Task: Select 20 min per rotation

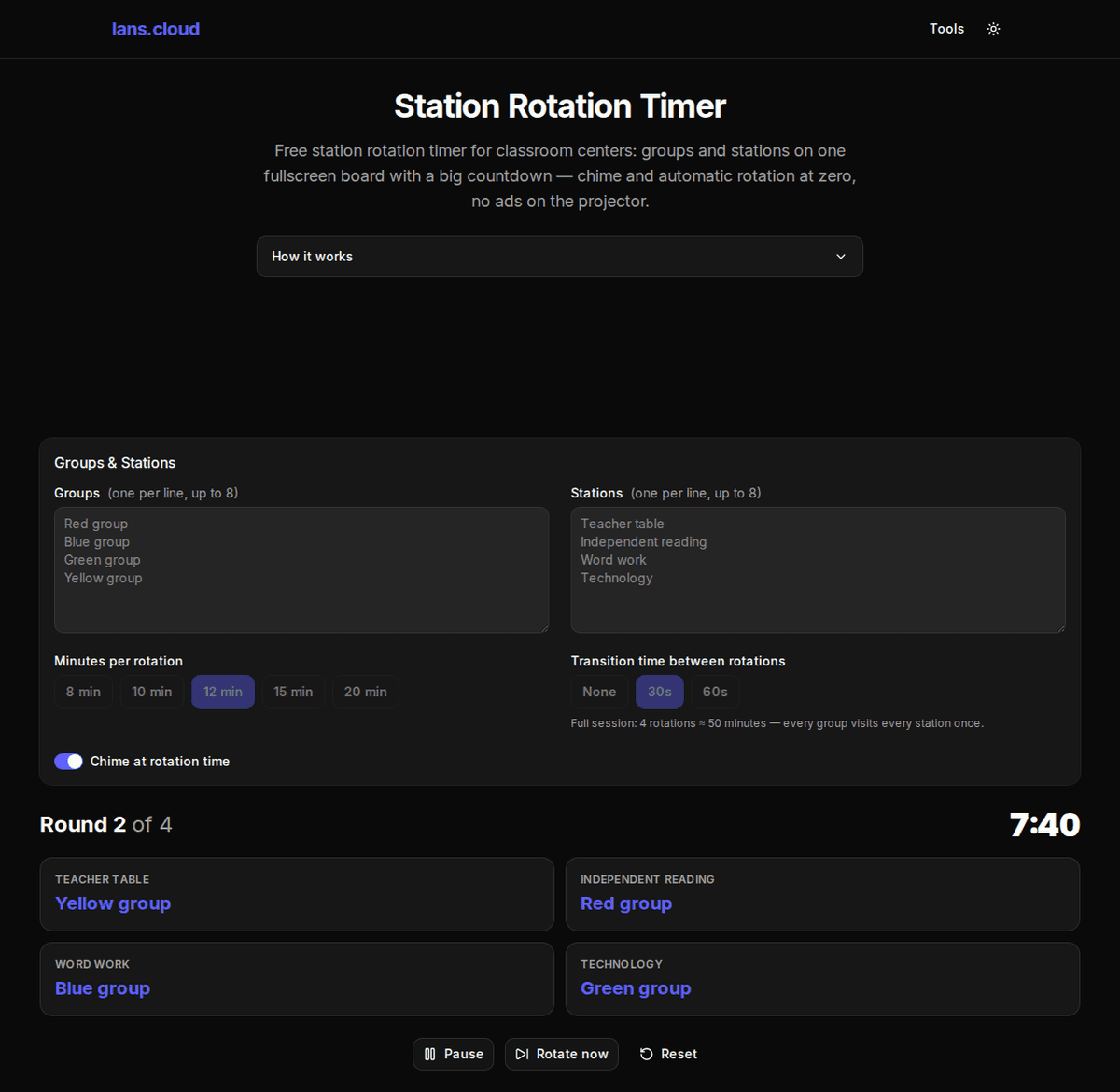Action: click(366, 692)
